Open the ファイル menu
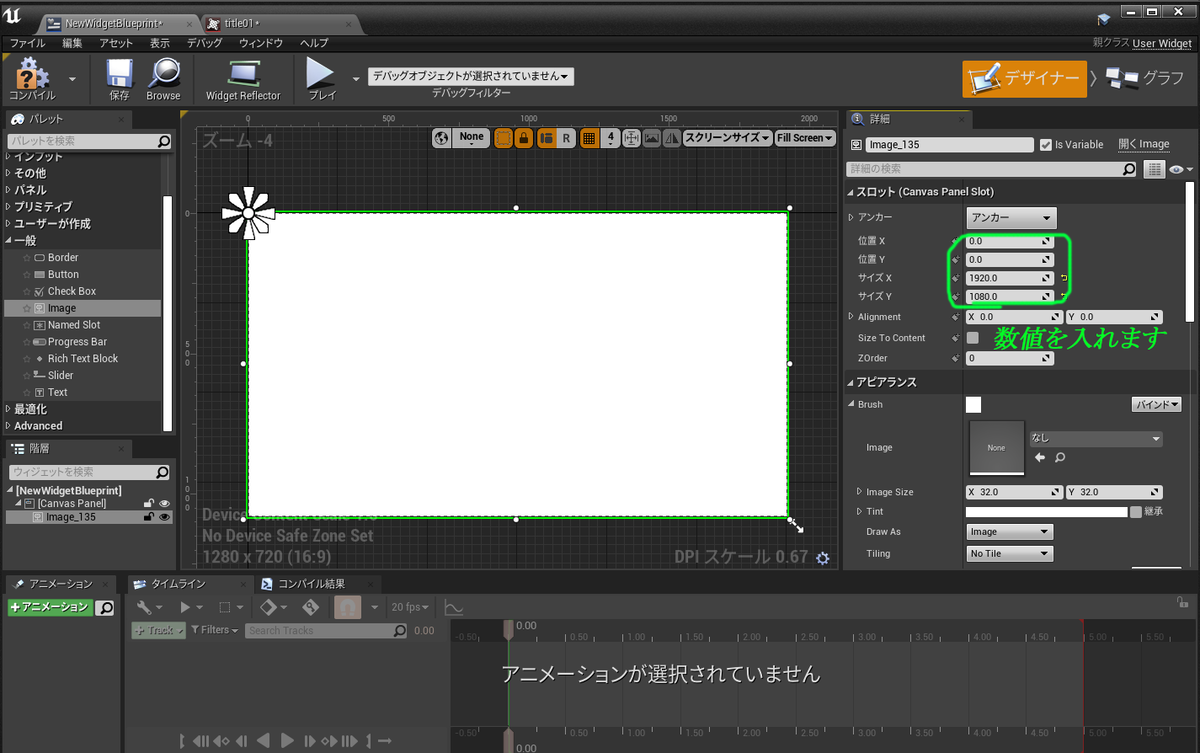 pos(27,43)
